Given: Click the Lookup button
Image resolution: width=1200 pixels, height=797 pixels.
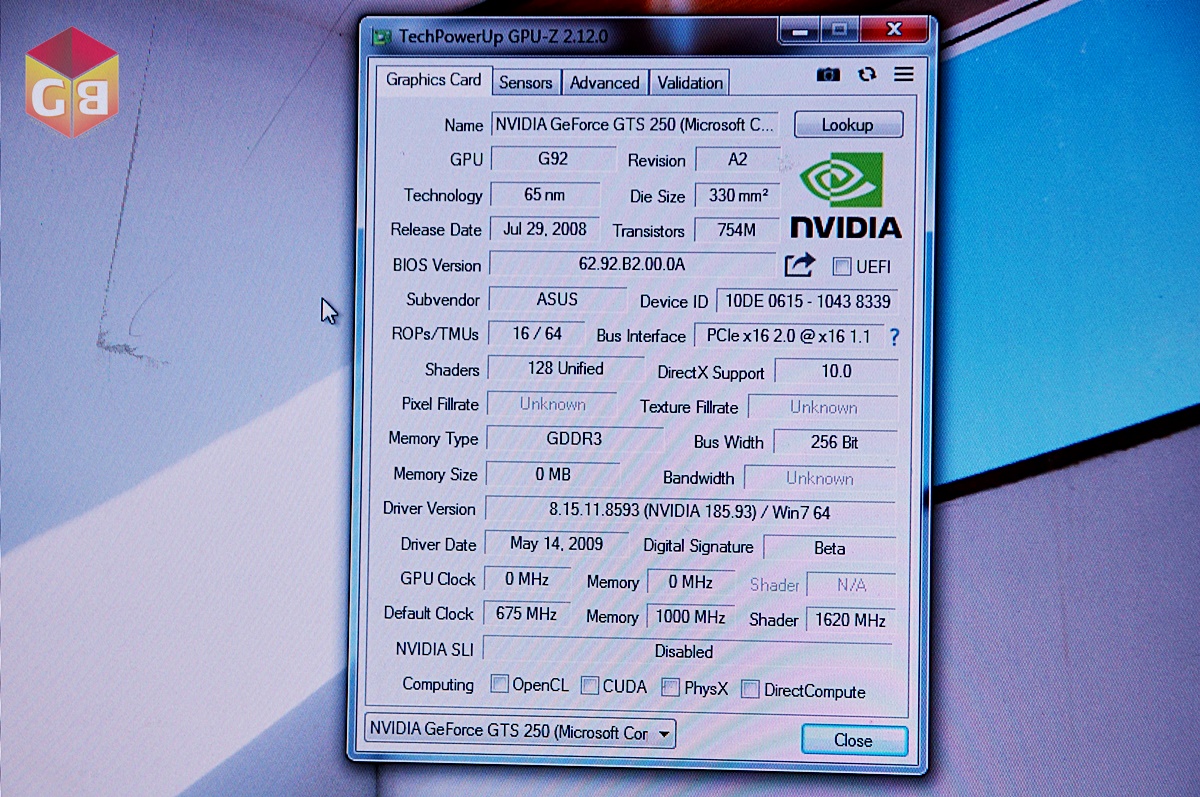Looking at the screenshot, I should click(848, 125).
